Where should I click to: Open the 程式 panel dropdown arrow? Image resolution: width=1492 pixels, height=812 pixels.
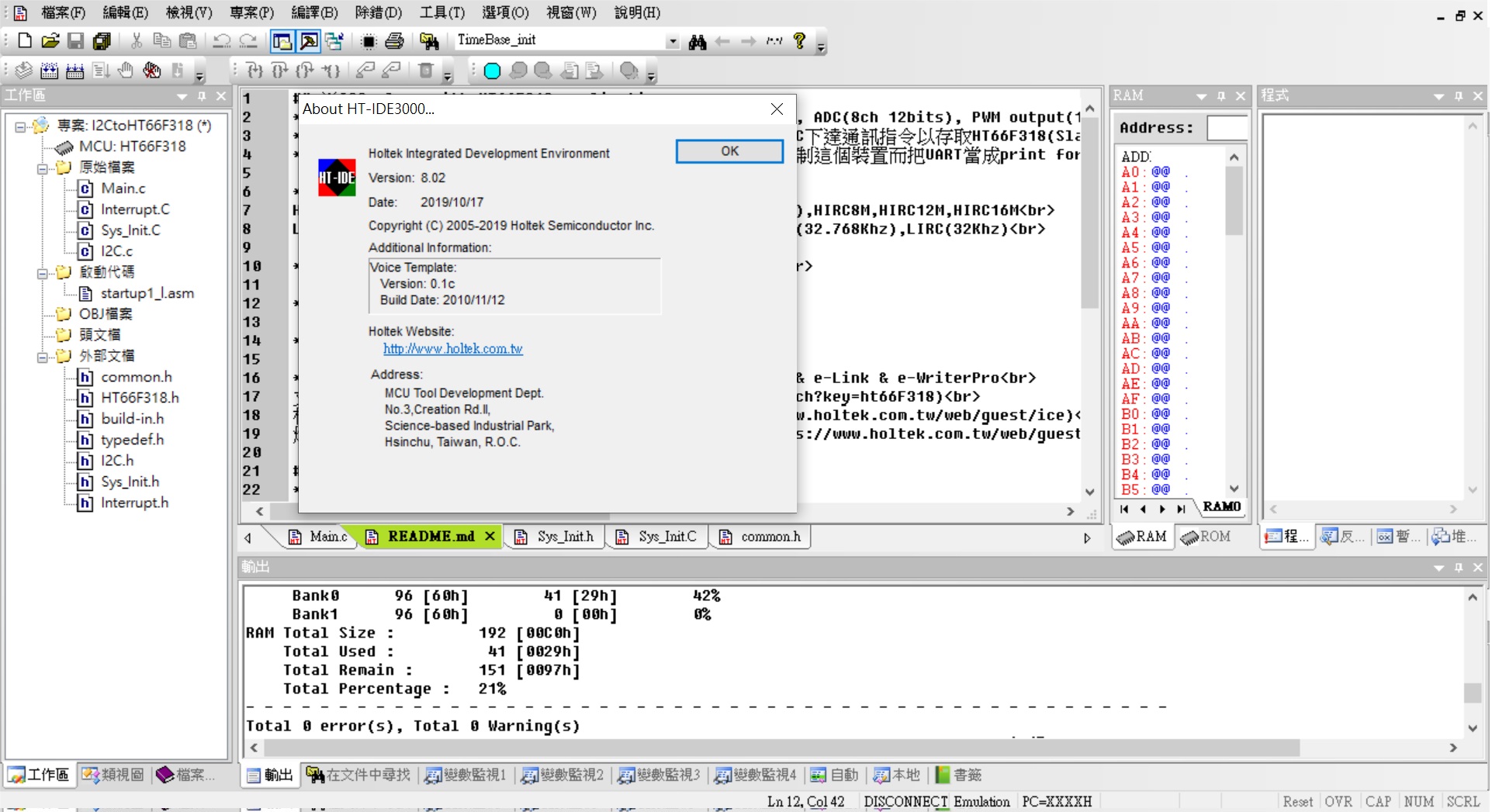tap(1438, 96)
